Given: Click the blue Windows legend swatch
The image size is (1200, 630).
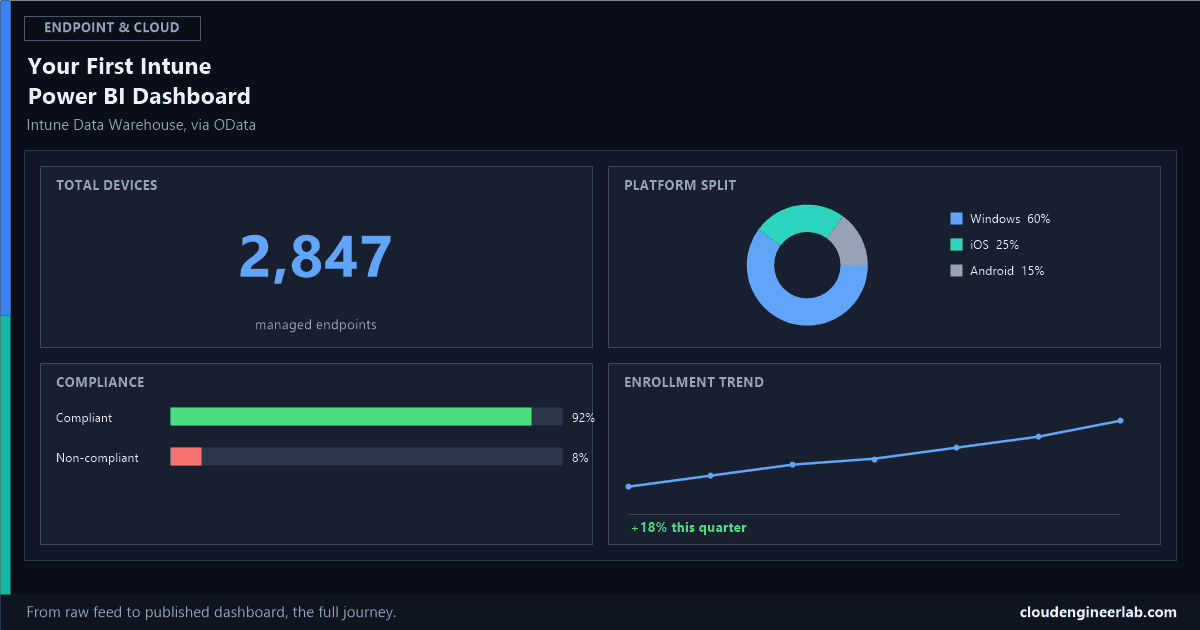Looking at the screenshot, I should click(x=956, y=219).
